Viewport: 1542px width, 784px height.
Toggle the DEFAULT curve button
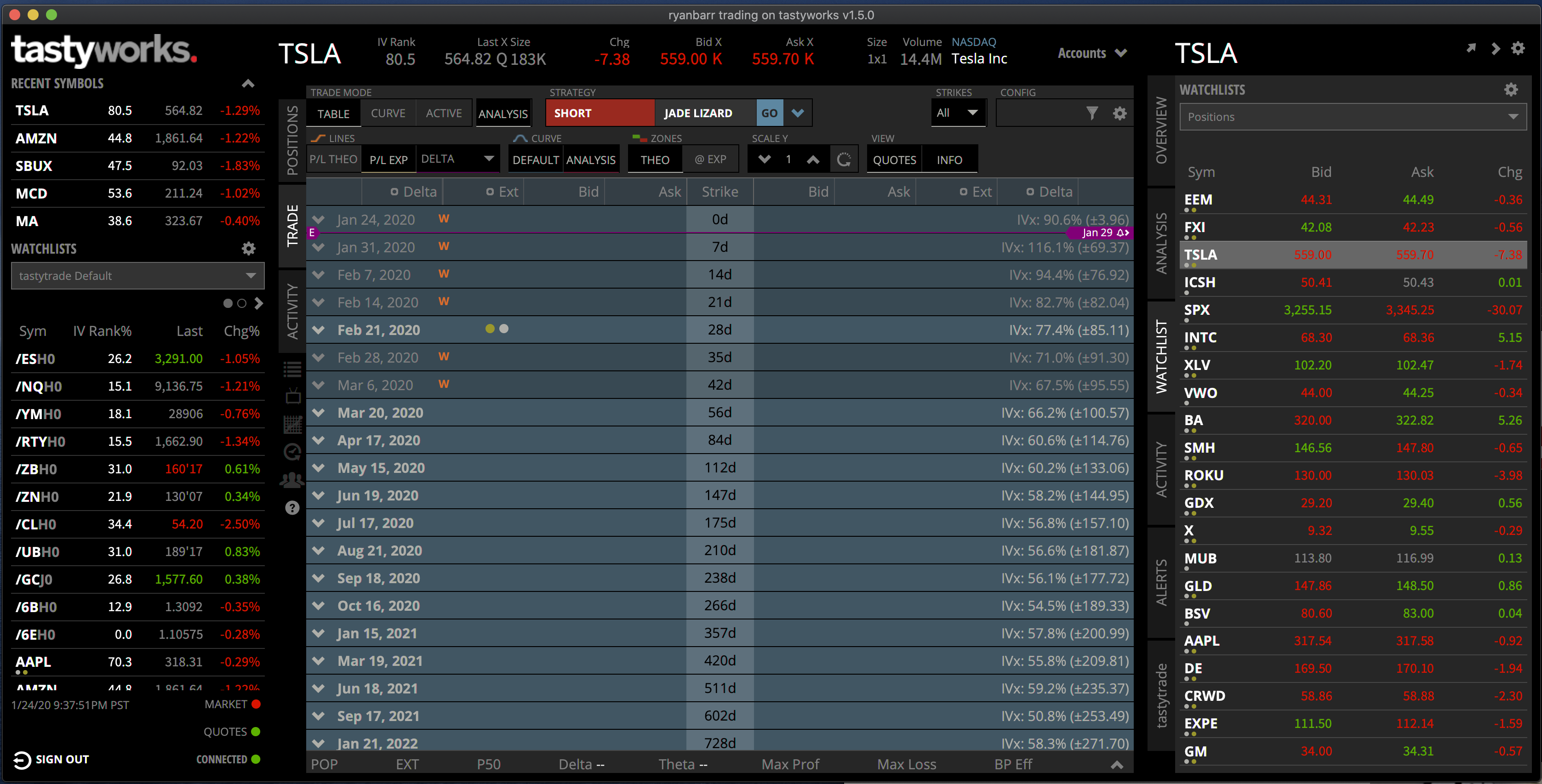click(x=536, y=160)
